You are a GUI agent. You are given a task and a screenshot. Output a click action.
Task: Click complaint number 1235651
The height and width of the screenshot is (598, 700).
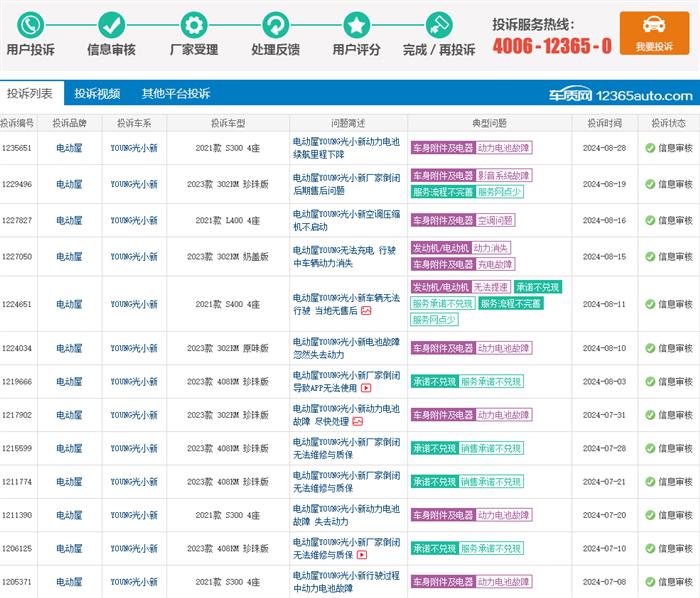pyautogui.click(x=17, y=148)
